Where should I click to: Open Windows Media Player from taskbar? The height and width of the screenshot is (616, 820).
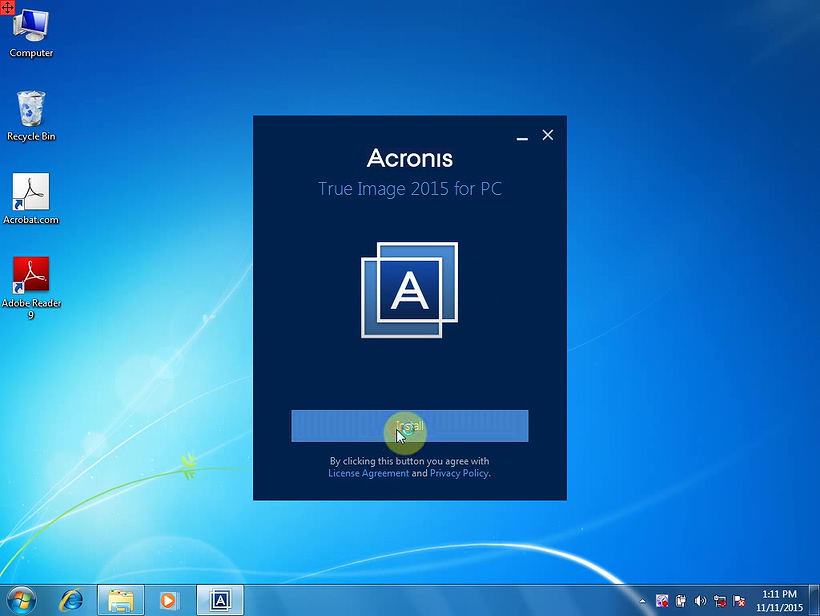(168, 600)
